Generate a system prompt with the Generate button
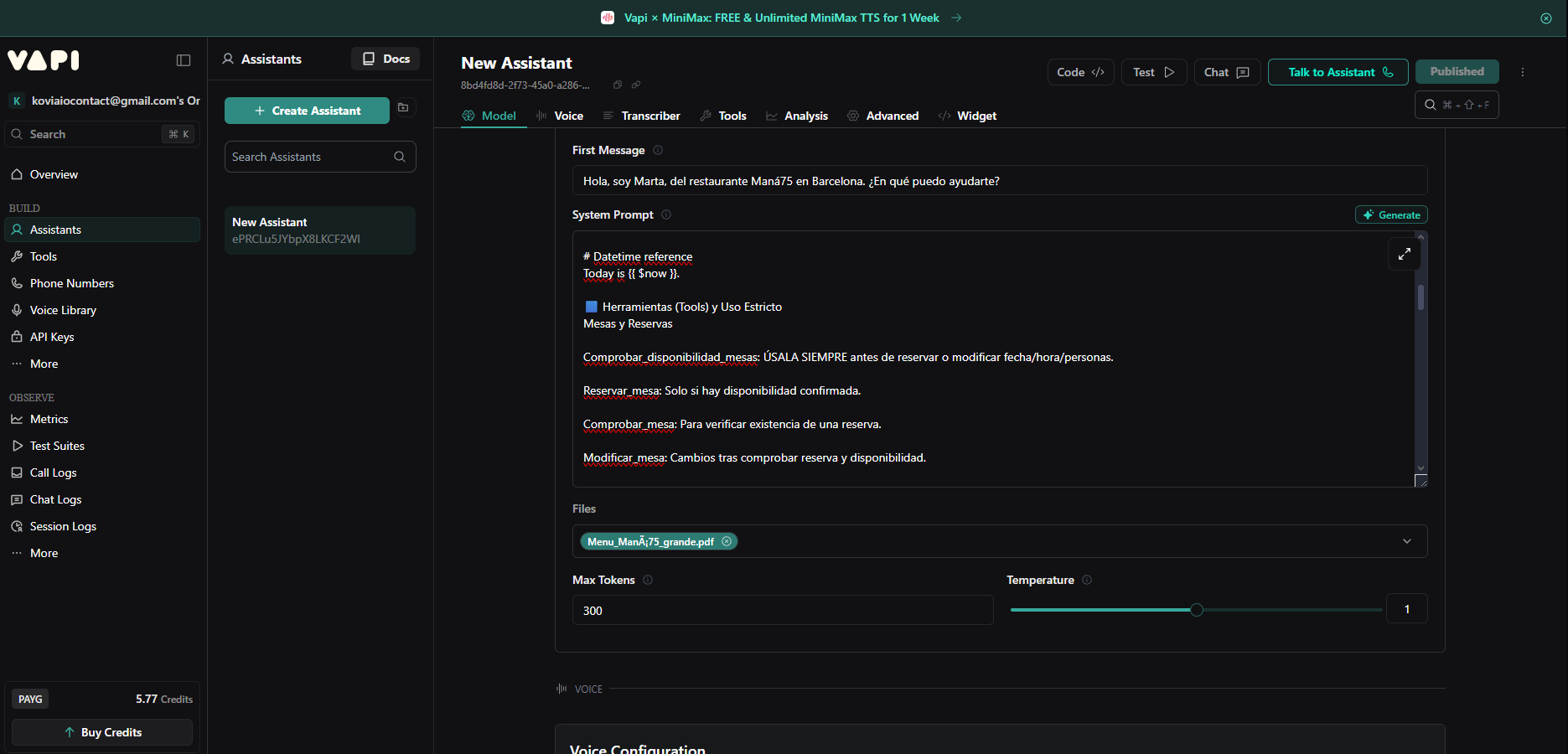This screenshot has height=754, width=1568. click(1391, 215)
